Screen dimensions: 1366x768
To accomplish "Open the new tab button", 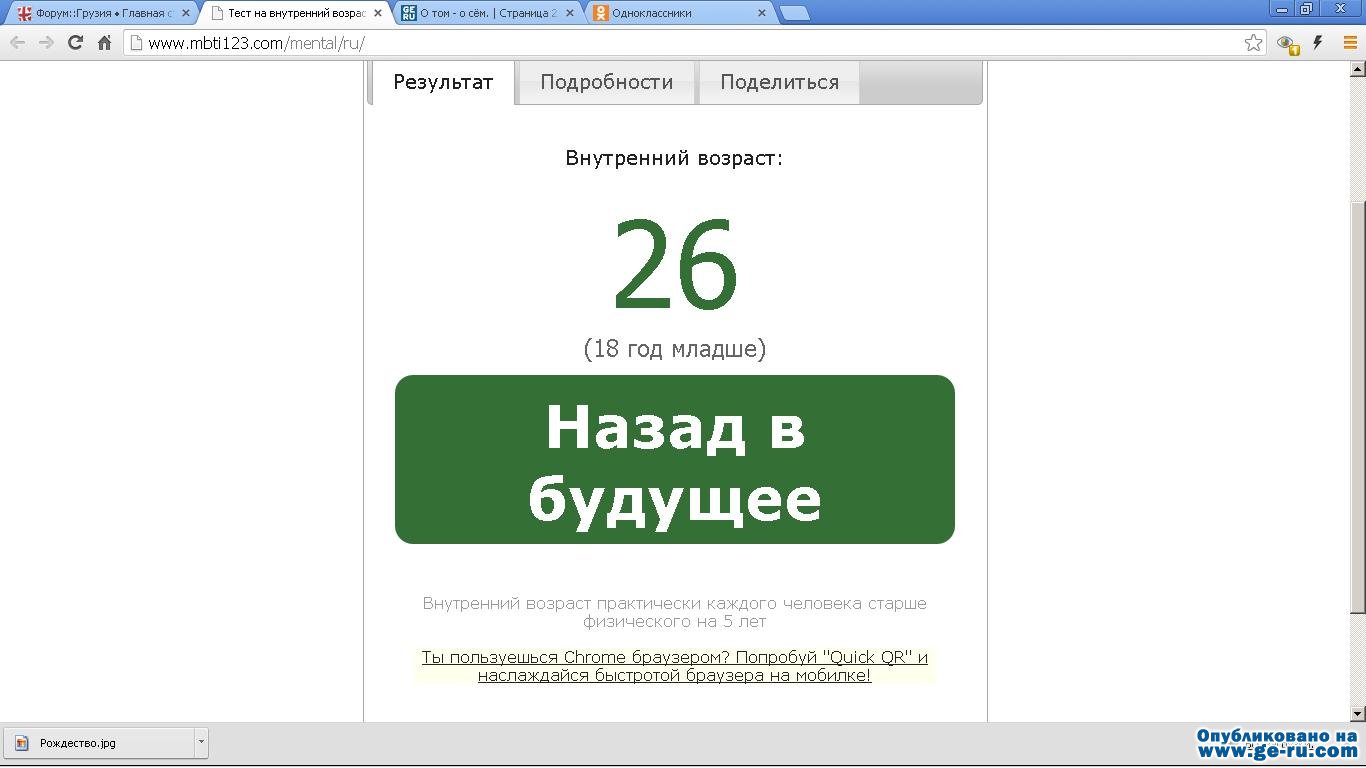I will [x=794, y=14].
